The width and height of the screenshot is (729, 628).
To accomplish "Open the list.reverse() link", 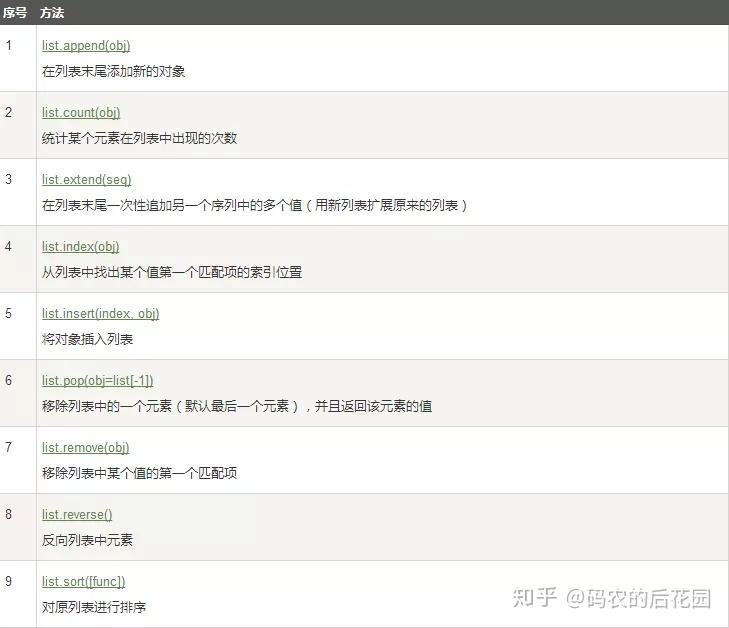I will click(77, 514).
